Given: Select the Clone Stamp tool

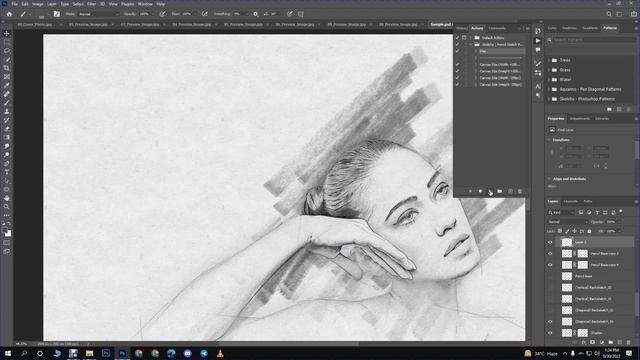Looking at the screenshot, I should 7,111.
